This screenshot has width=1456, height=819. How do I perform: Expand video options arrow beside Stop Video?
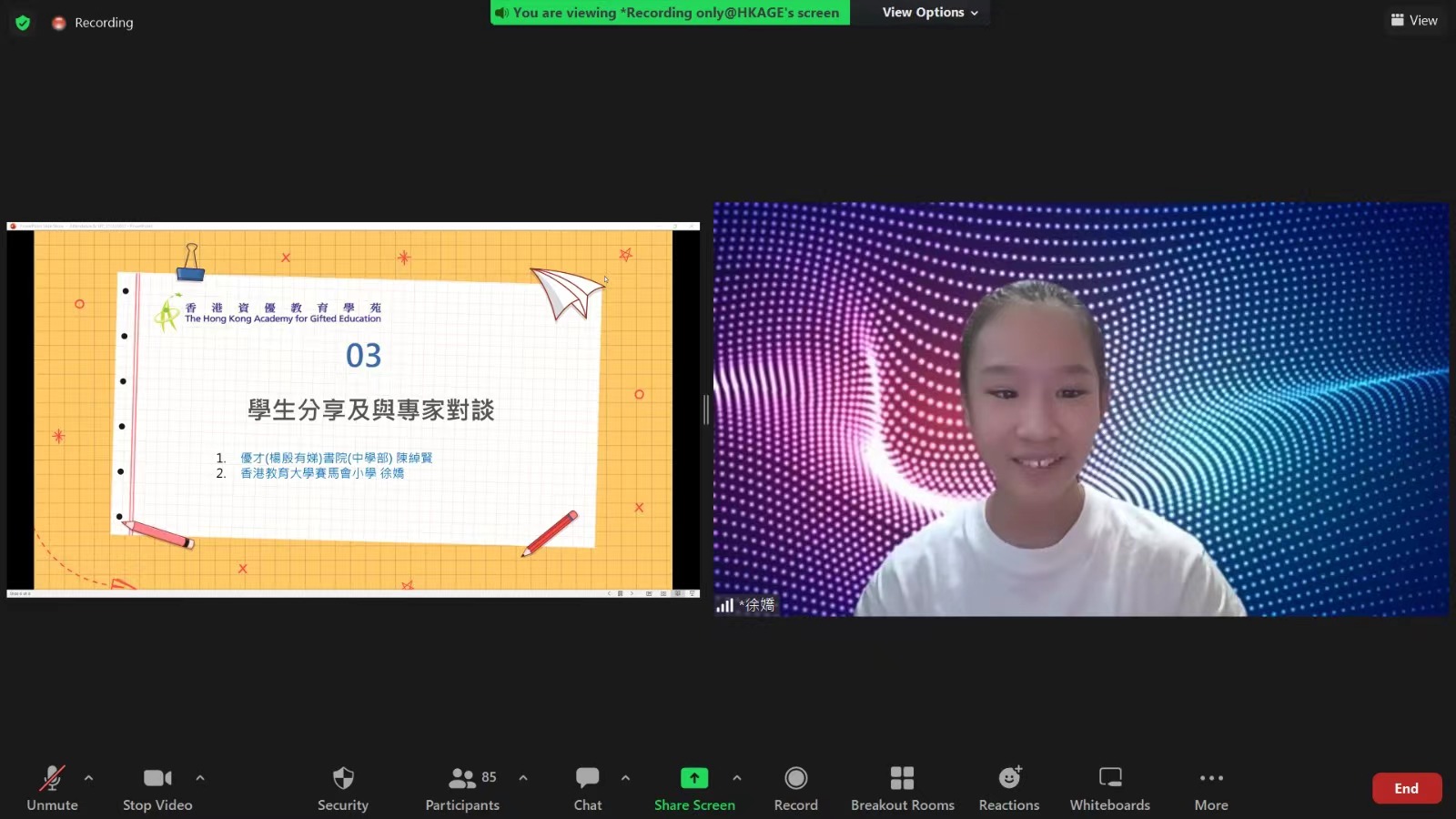tap(200, 778)
